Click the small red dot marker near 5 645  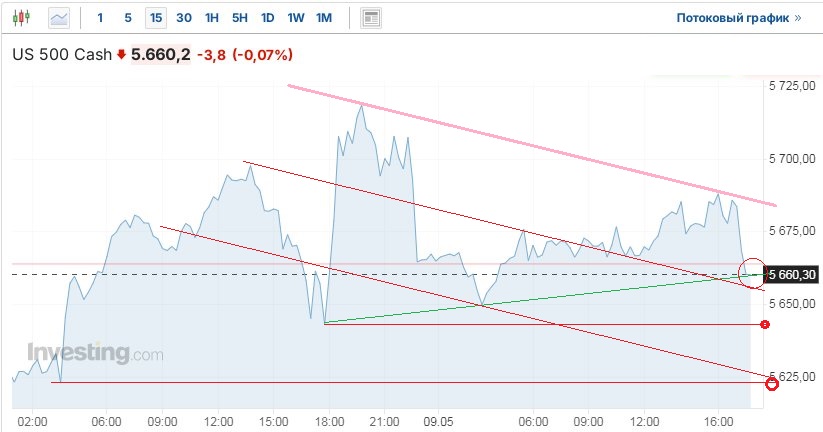click(x=765, y=324)
